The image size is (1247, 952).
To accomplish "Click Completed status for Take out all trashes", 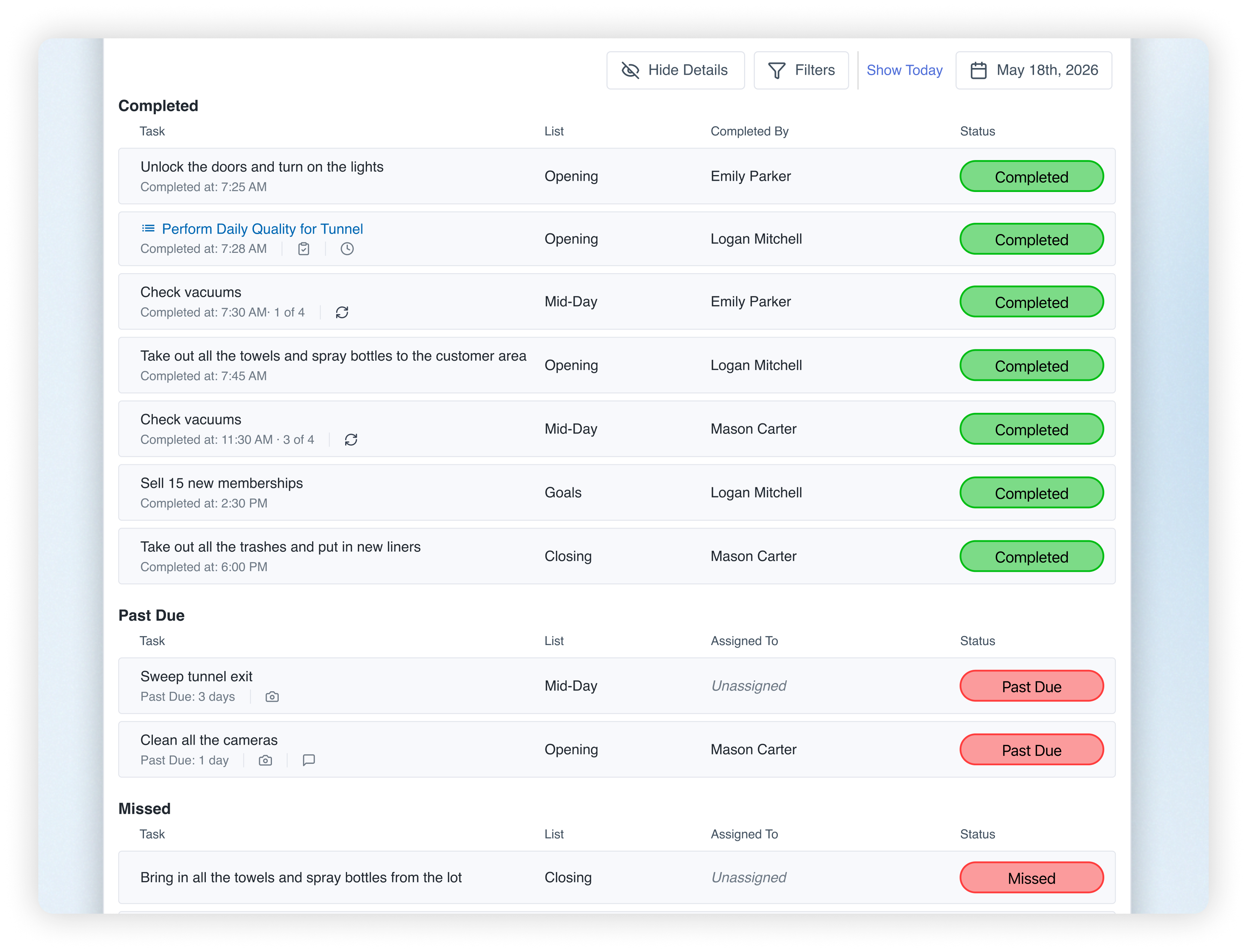I will click(1031, 556).
